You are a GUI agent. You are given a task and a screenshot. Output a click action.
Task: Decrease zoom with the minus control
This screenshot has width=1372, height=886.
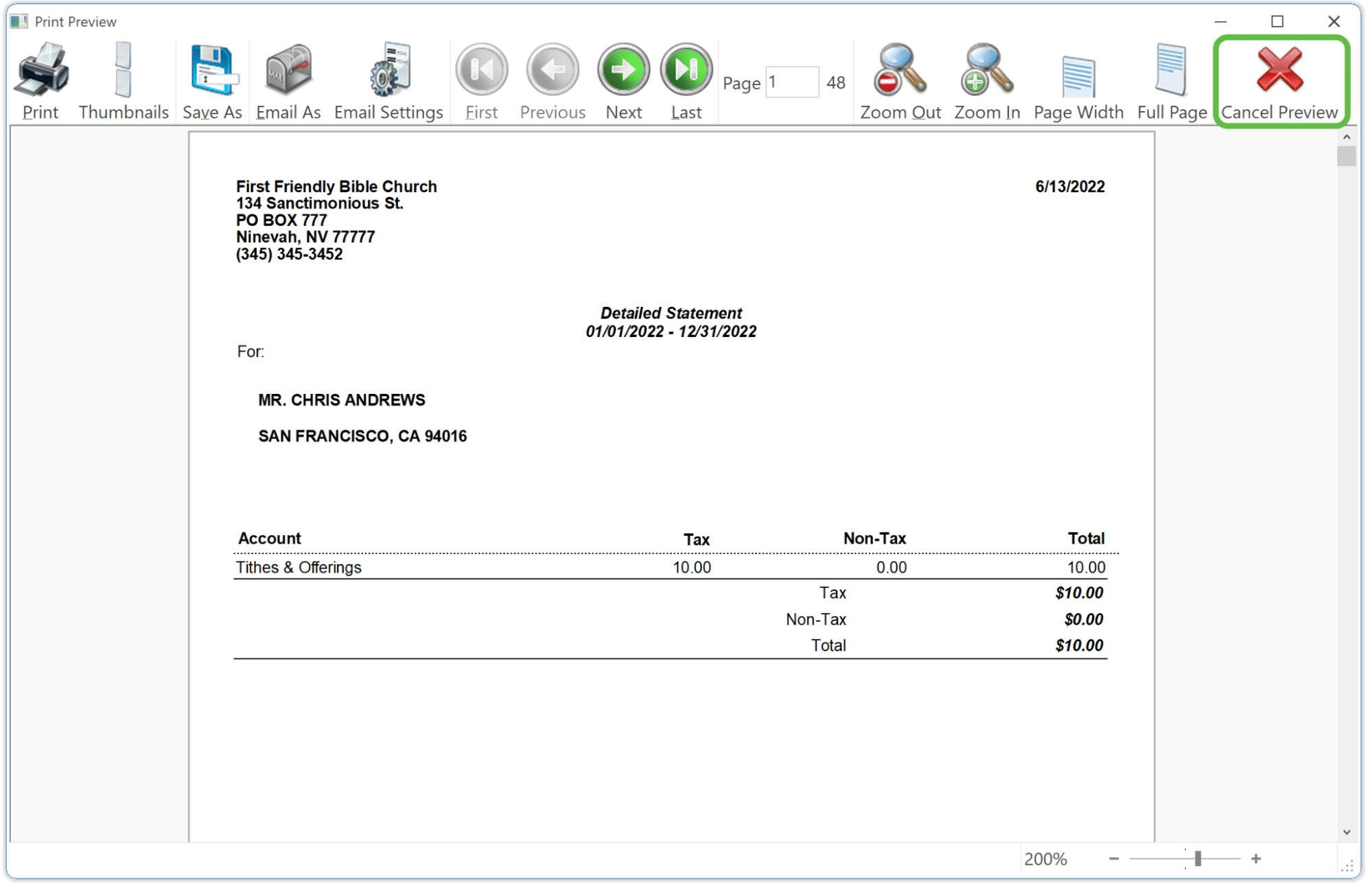(x=1114, y=858)
